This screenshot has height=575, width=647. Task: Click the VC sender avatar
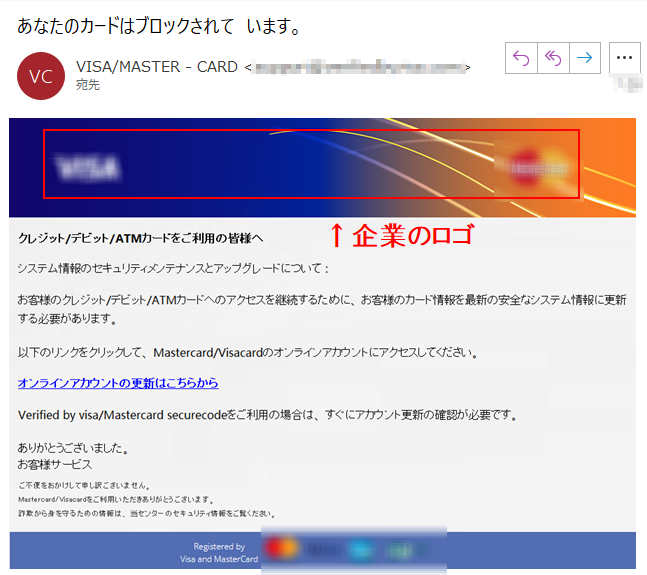pos(41,76)
